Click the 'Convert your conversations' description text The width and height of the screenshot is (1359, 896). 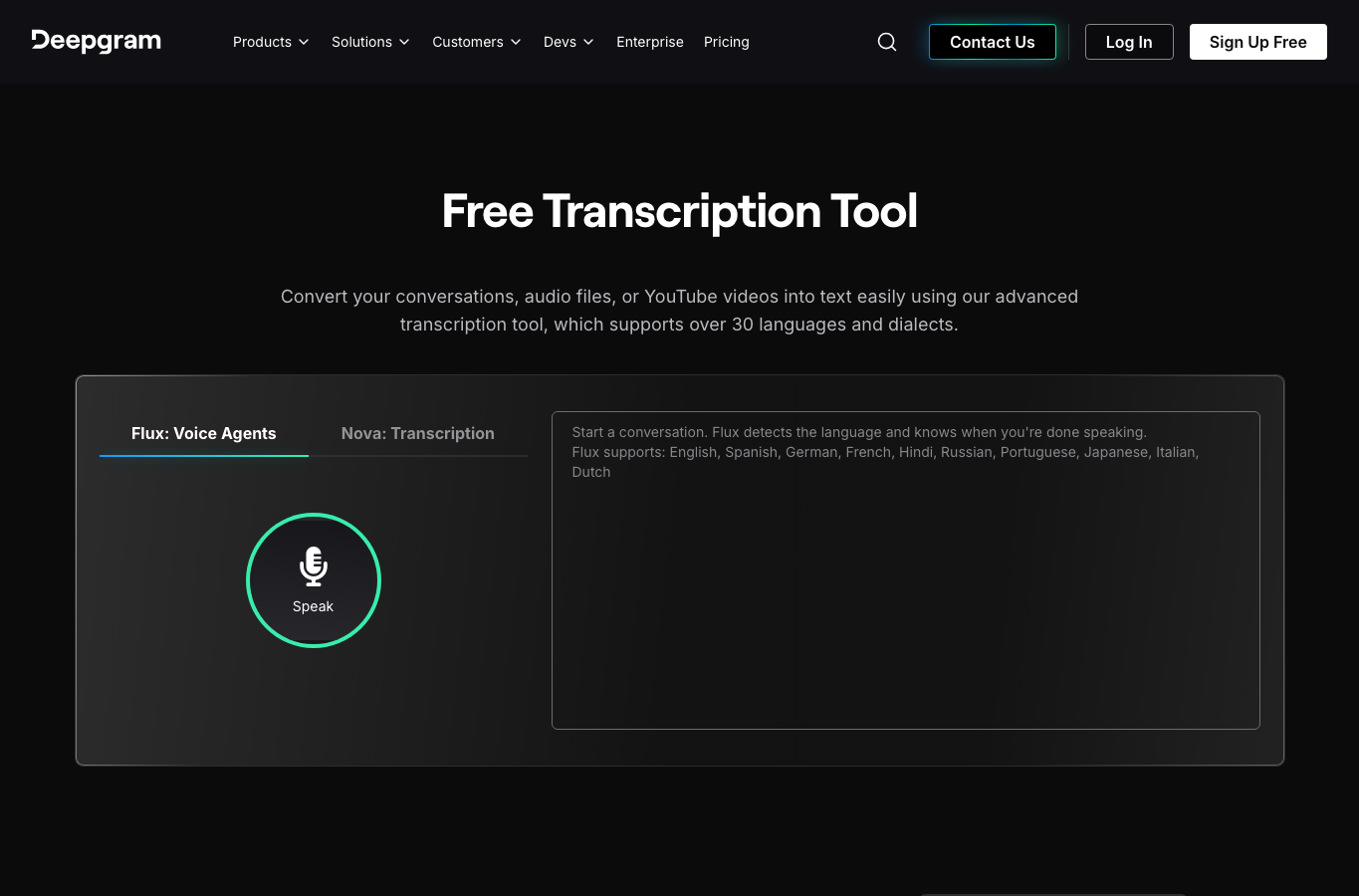click(680, 311)
